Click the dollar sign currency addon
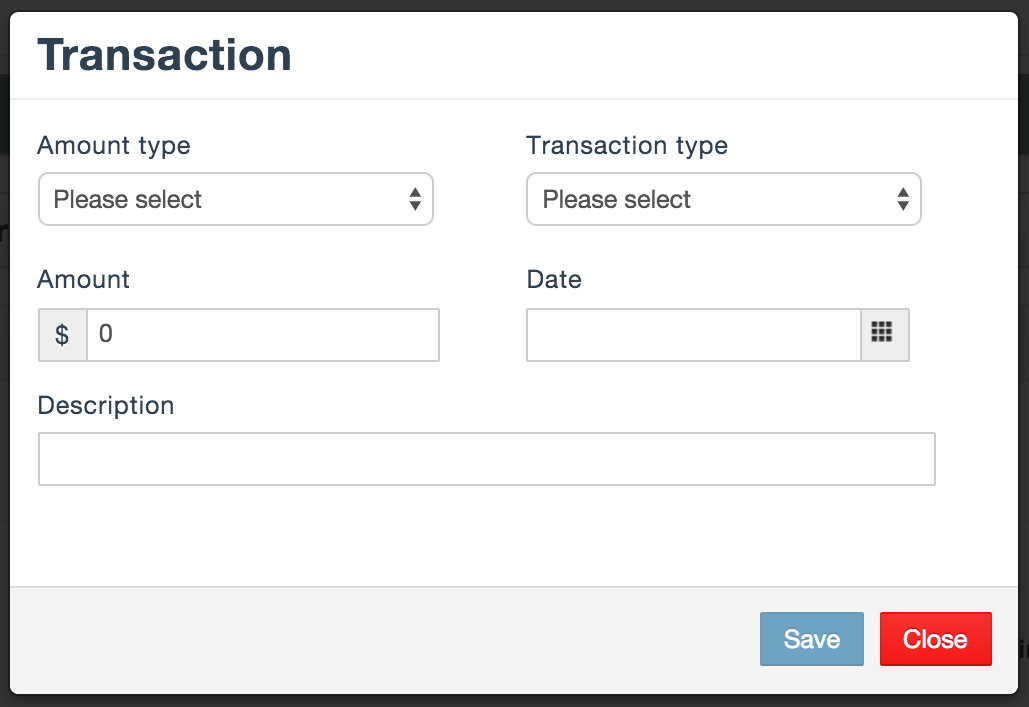Viewport: 1029px width, 707px height. tap(62, 335)
